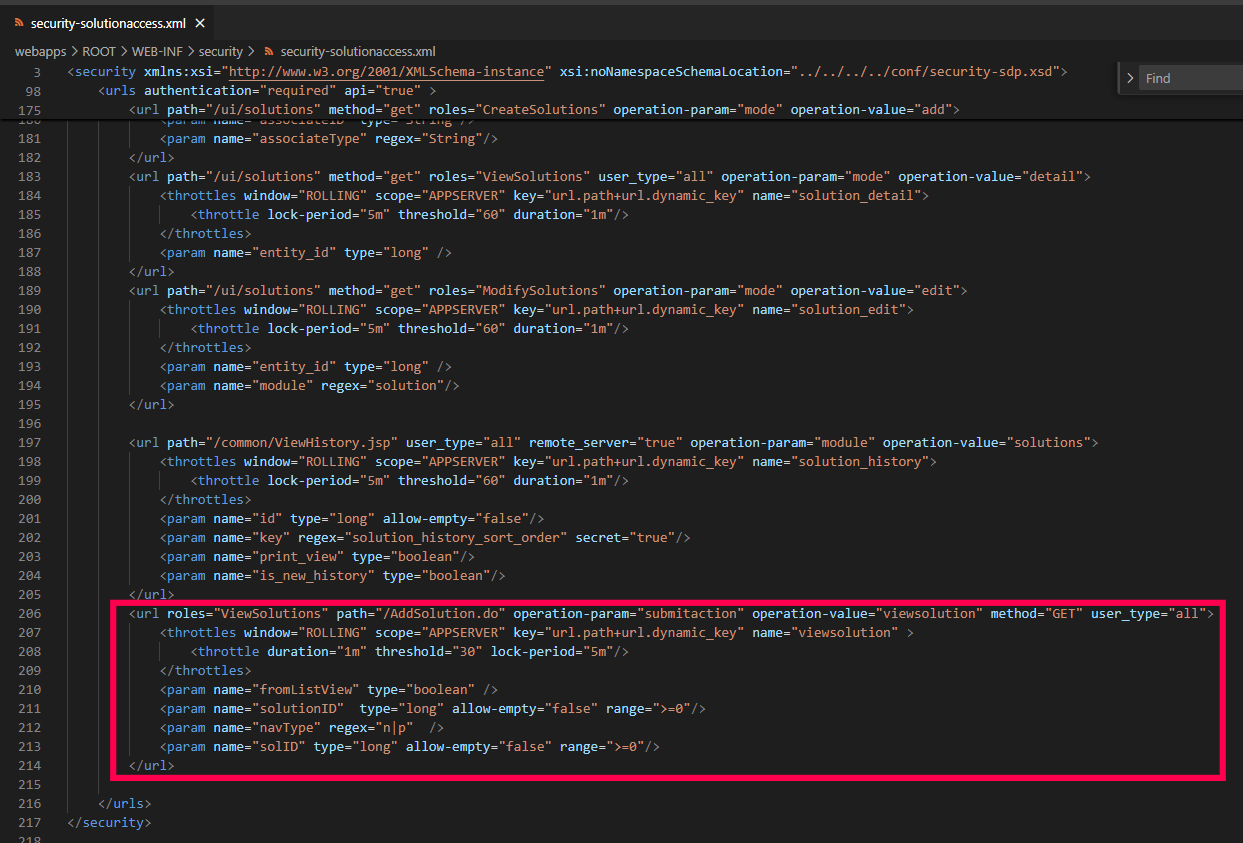The image size is (1243, 843).
Task: Place cursor on "/AddSolution.do" path value
Action: (x=447, y=613)
